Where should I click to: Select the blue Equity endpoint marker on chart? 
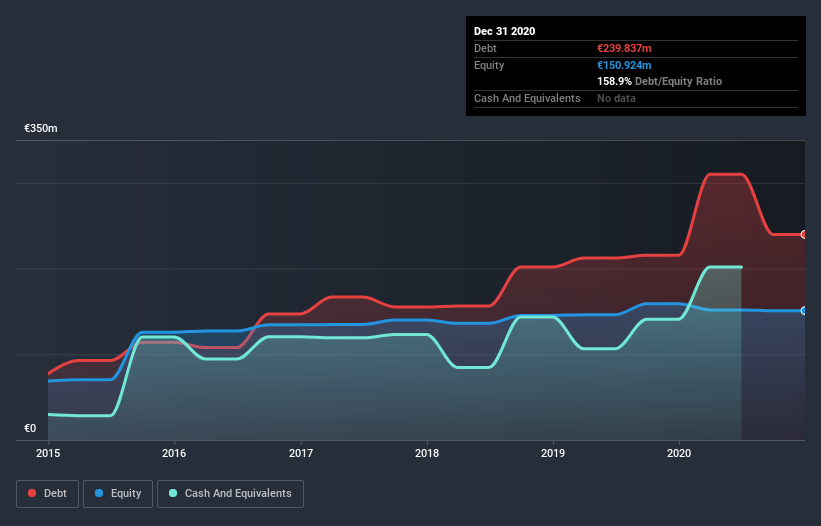click(804, 311)
